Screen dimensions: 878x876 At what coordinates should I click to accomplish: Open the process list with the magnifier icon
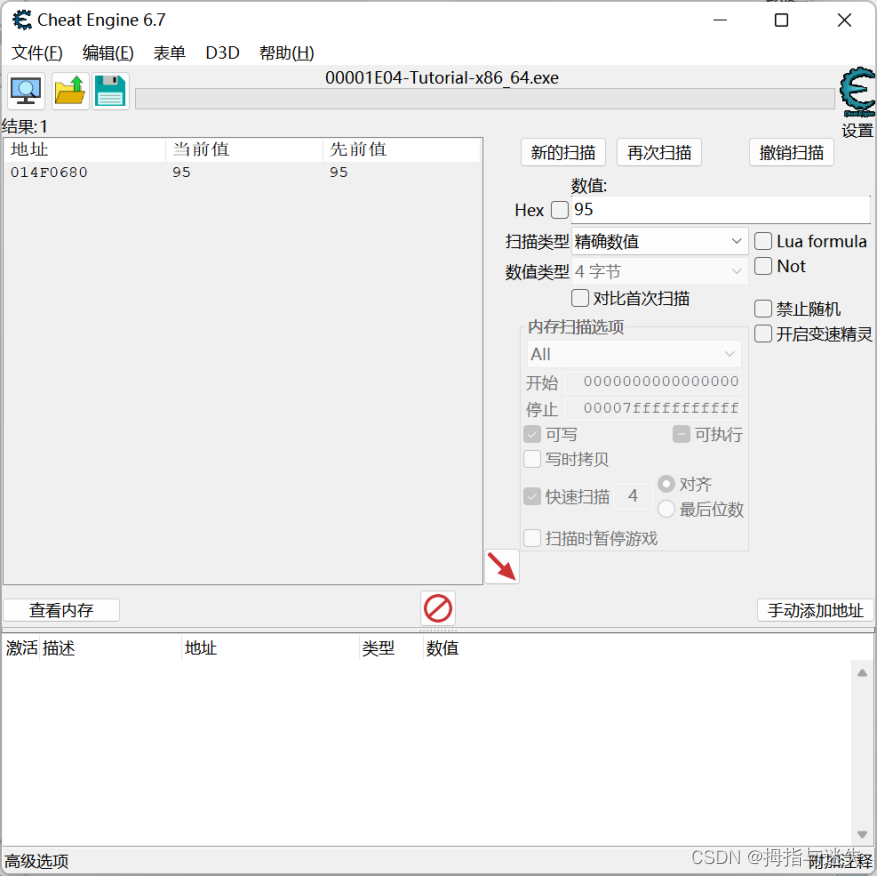coord(25,91)
